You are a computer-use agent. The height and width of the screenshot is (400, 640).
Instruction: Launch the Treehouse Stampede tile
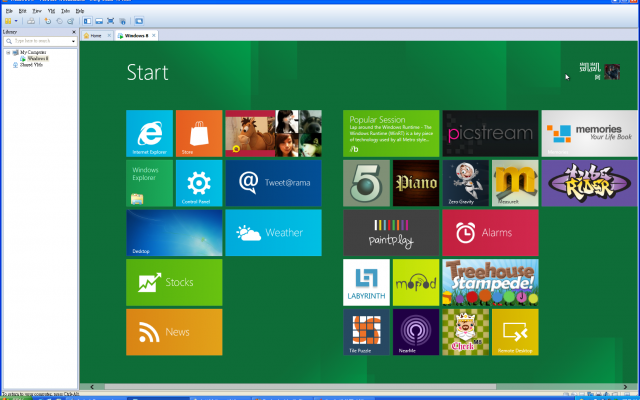(490, 282)
